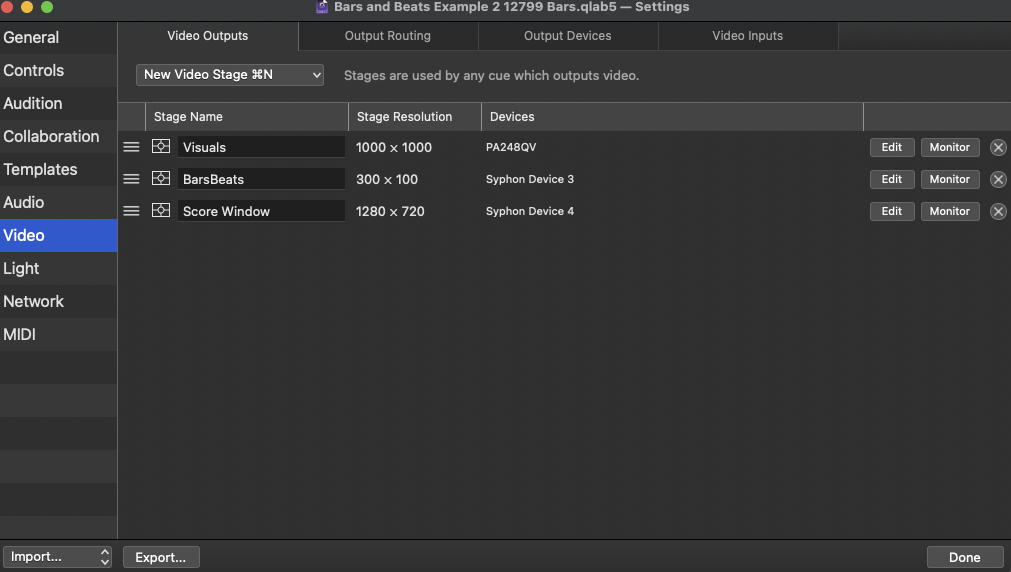Delete the Score Window stage using X

998,211
